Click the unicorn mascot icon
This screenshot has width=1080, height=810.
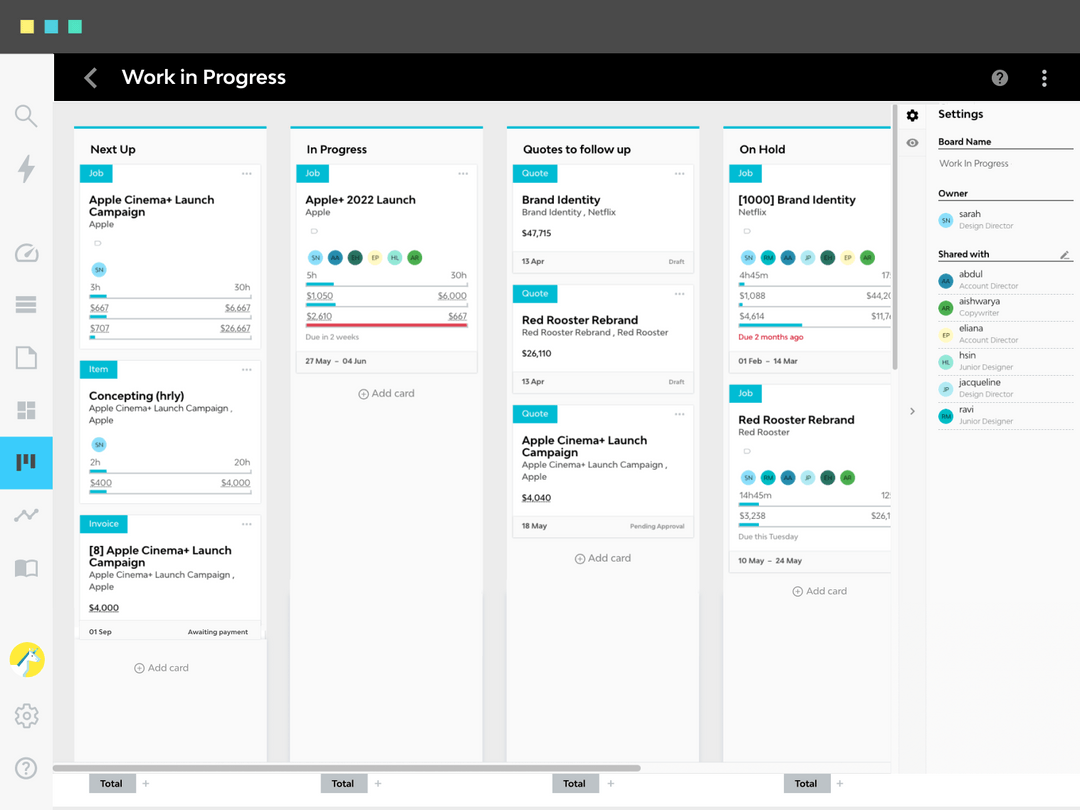point(26,661)
